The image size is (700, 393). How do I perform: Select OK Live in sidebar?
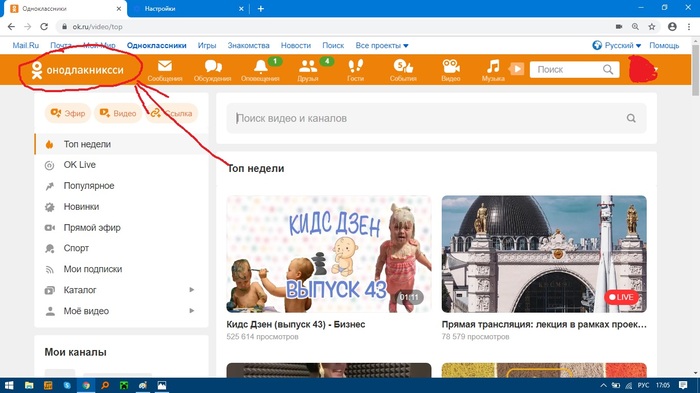pos(121,165)
